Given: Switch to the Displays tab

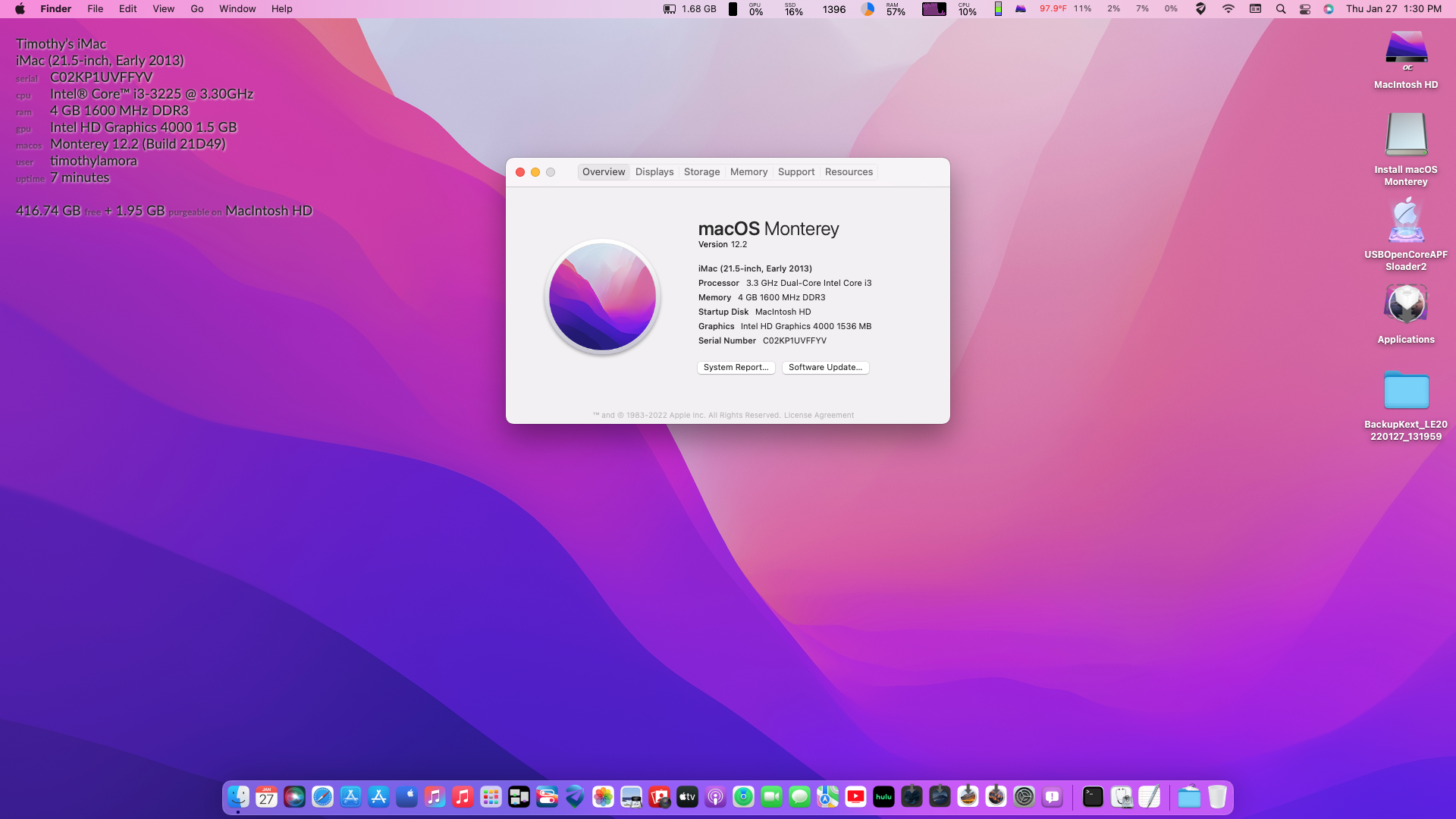Looking at the screenshot, I should pyautogui.click(x=654, y=172).
